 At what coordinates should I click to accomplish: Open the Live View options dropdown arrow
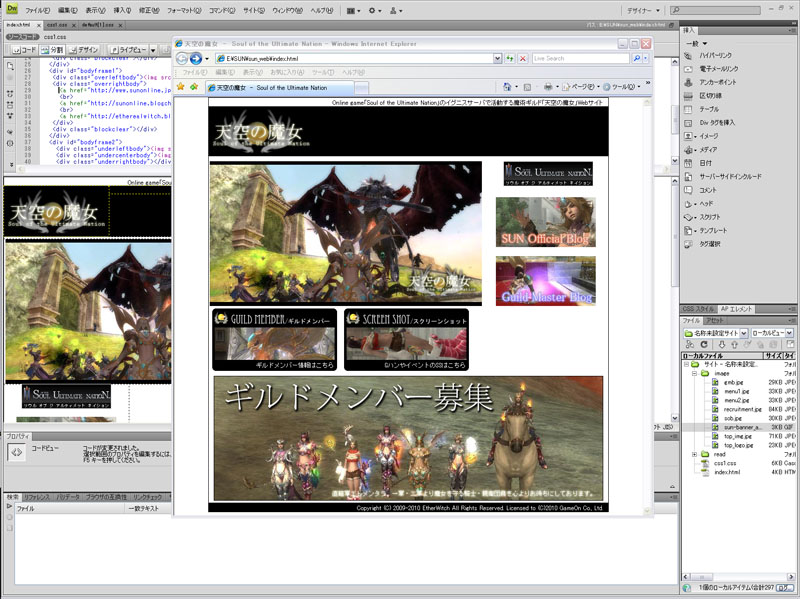(153, 51)
